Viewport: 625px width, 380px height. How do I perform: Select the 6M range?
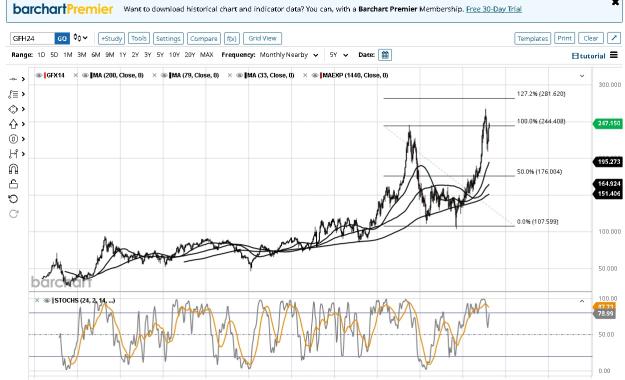pyautogui.click(x=96, y=55)
